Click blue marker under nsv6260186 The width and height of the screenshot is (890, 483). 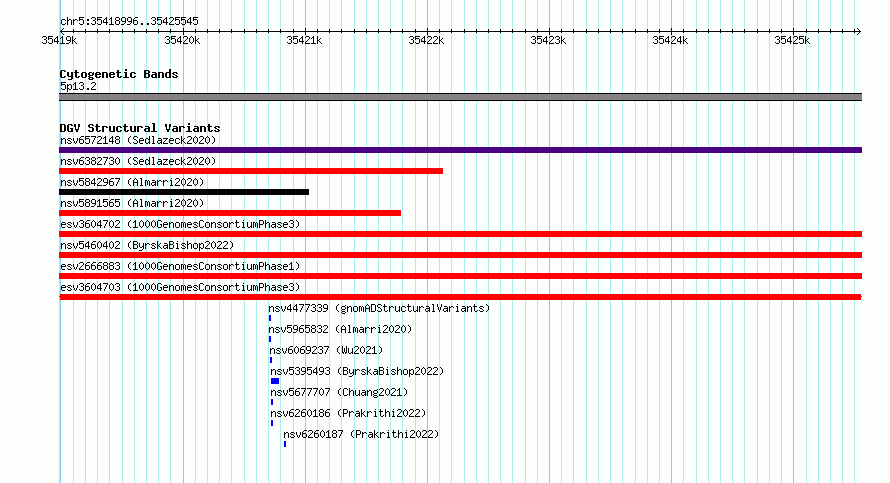coord(272,423)
